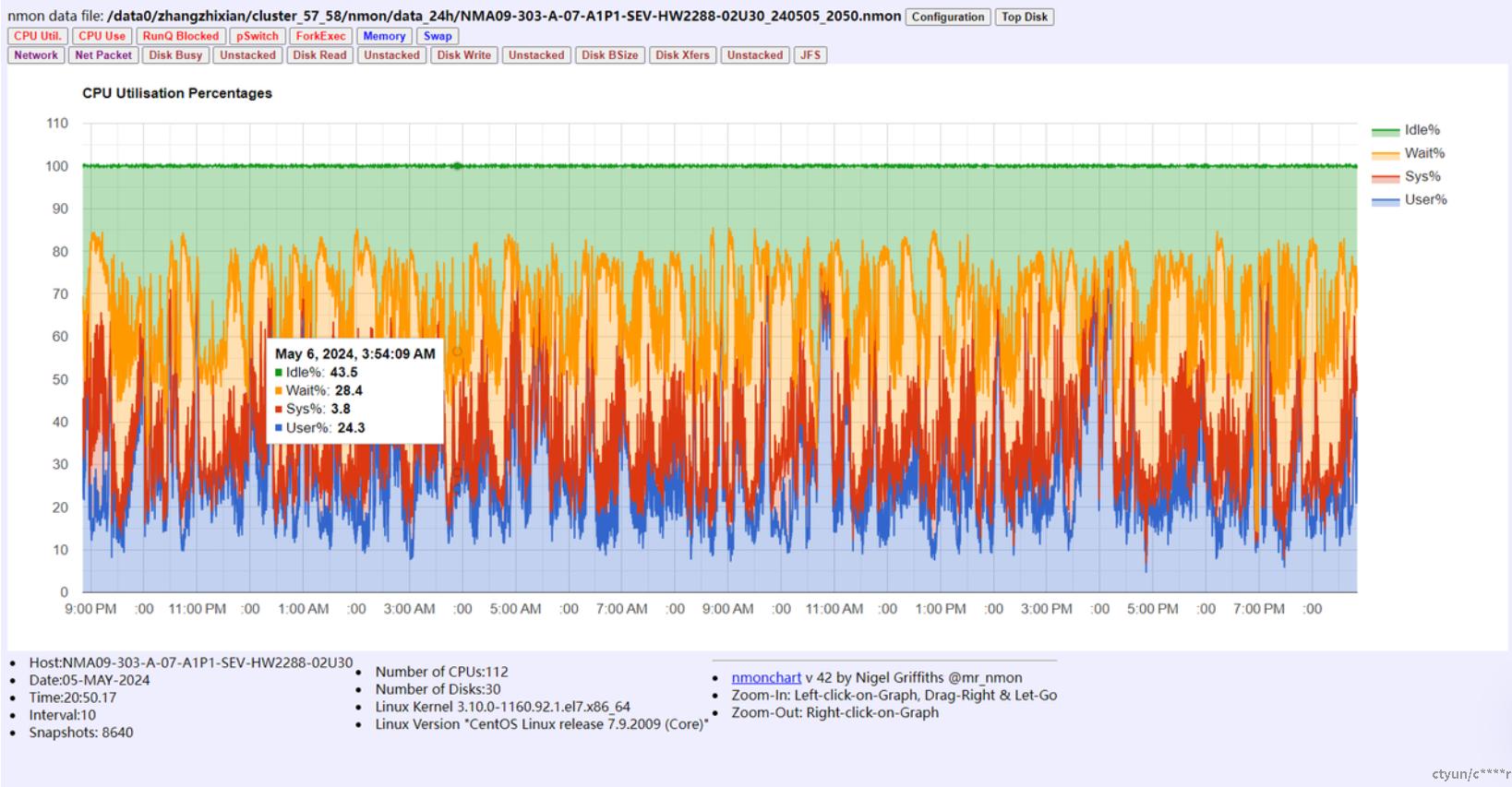This screenshot has height=787, width=1512.
Task: Show the CPU Util. chart
Action: (x=38, y=36)
